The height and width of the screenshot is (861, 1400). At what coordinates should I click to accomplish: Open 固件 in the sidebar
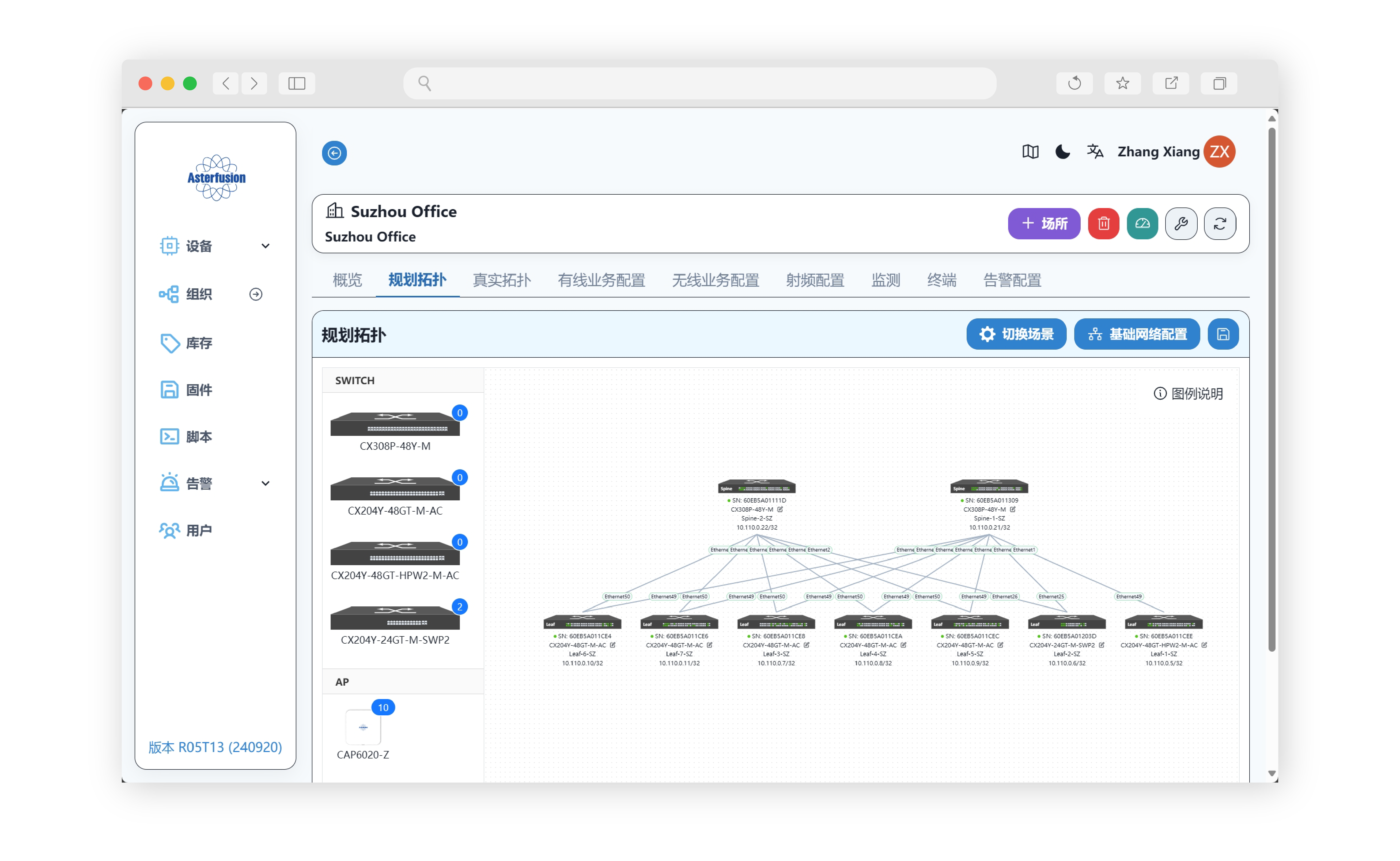[186, 390]
